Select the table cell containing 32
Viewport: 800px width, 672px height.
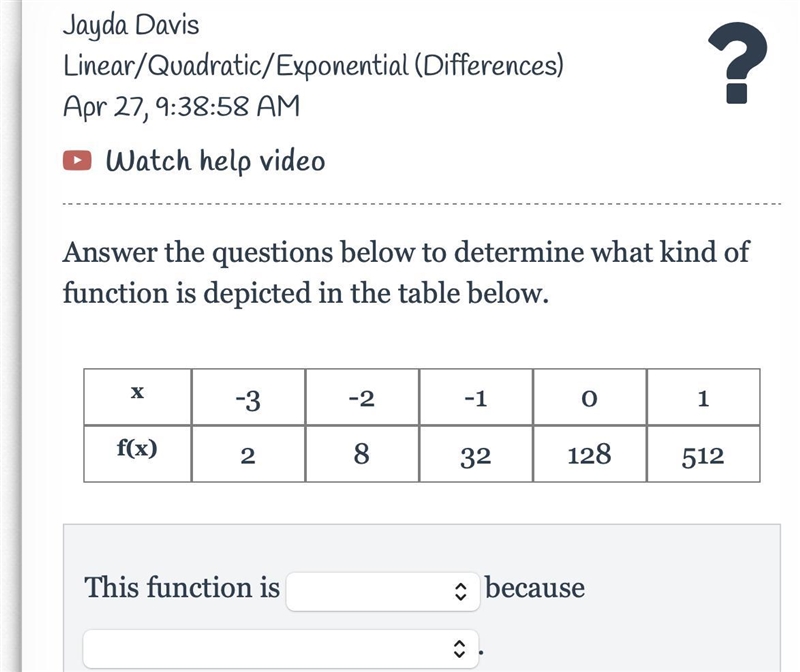476,454
